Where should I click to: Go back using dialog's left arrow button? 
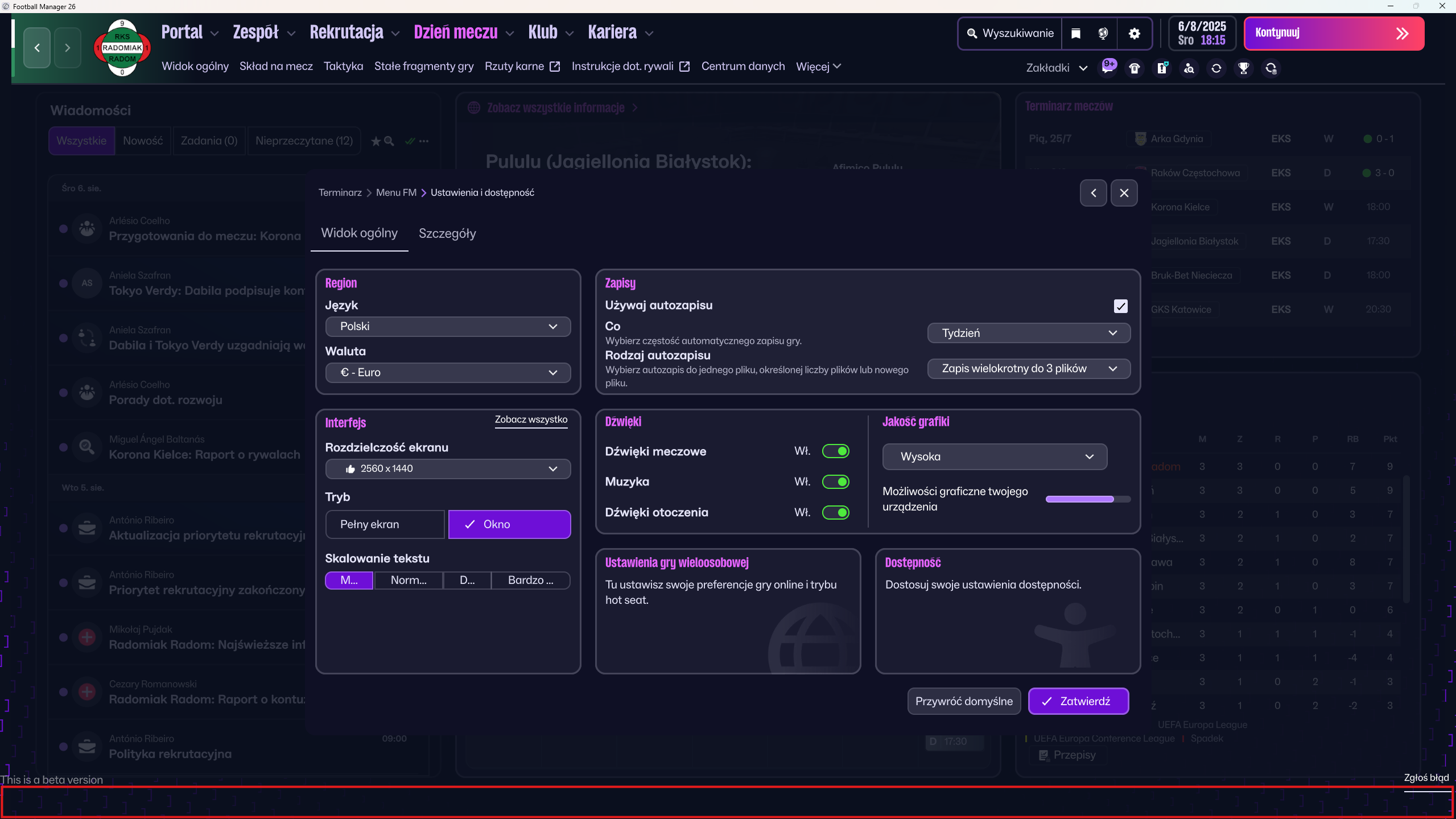(1093, 193)
